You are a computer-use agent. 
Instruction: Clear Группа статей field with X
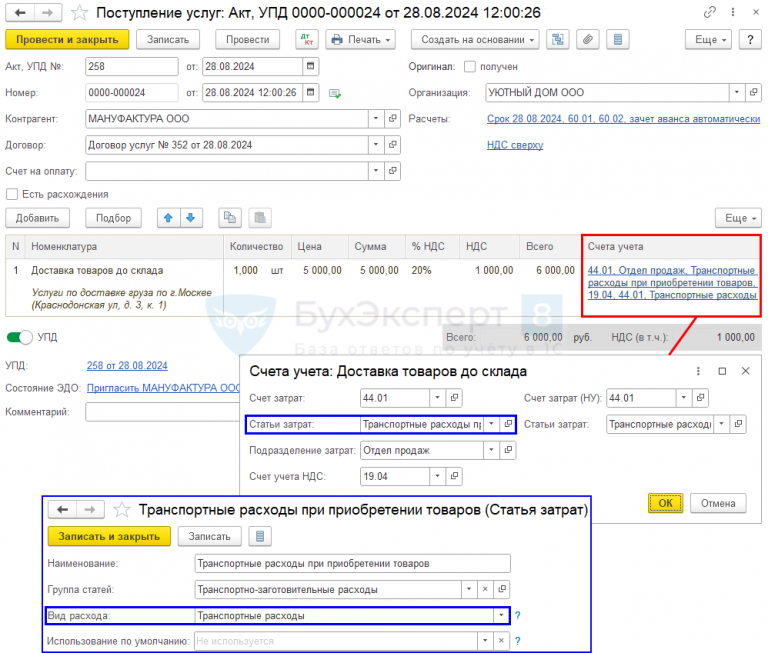[x=485, y=589]
